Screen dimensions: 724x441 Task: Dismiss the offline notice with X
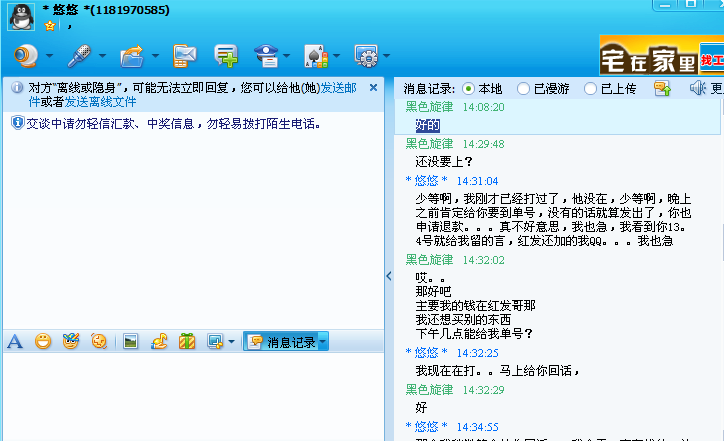point(374,87)
